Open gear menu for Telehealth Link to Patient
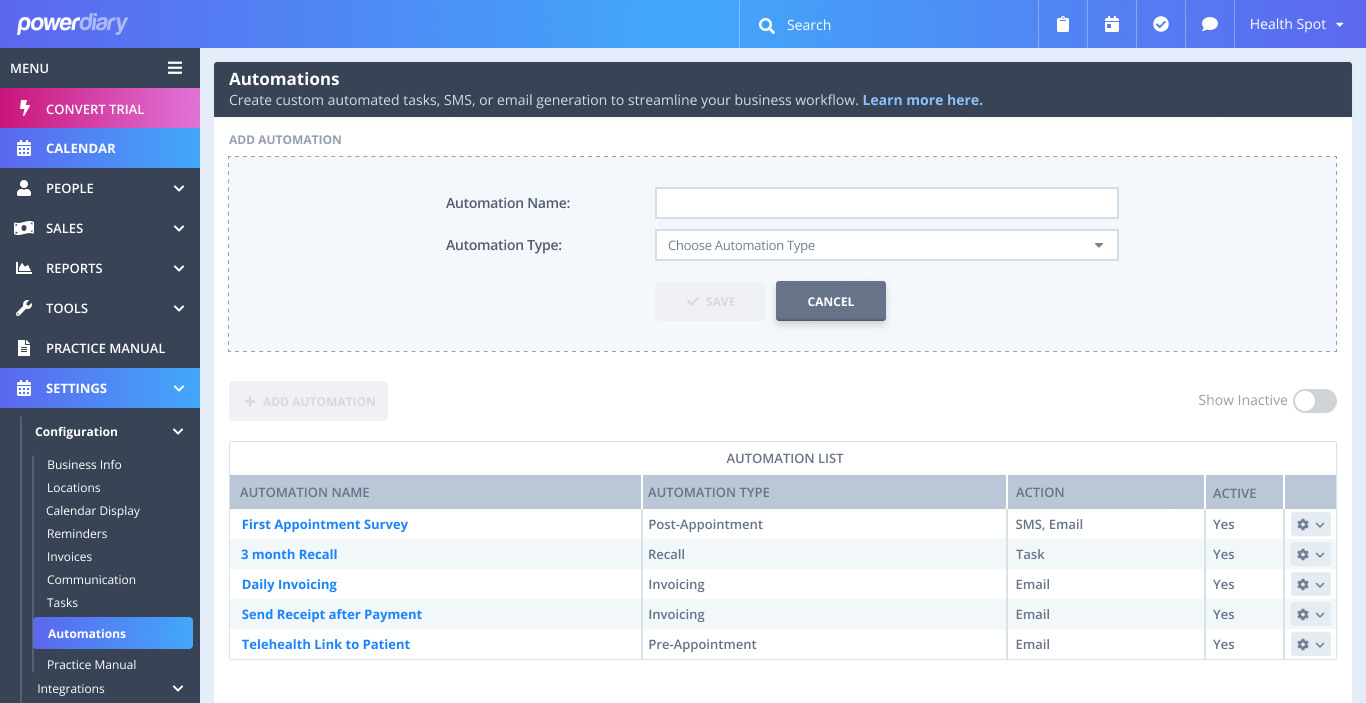The width and height of the screenshot is (1366, 703). coord(1310,645)
